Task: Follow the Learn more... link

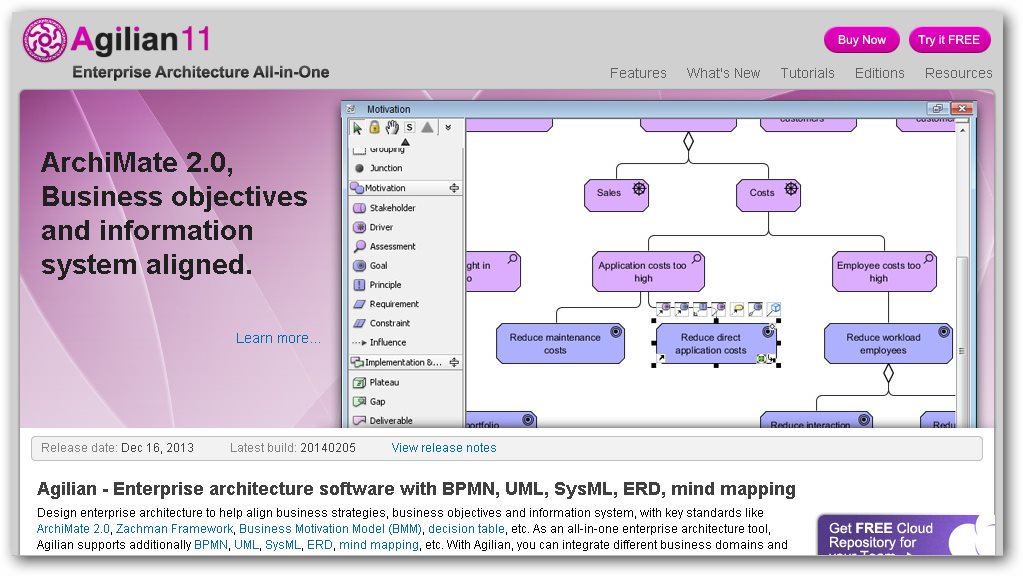Action: click(x=278, y=338)
